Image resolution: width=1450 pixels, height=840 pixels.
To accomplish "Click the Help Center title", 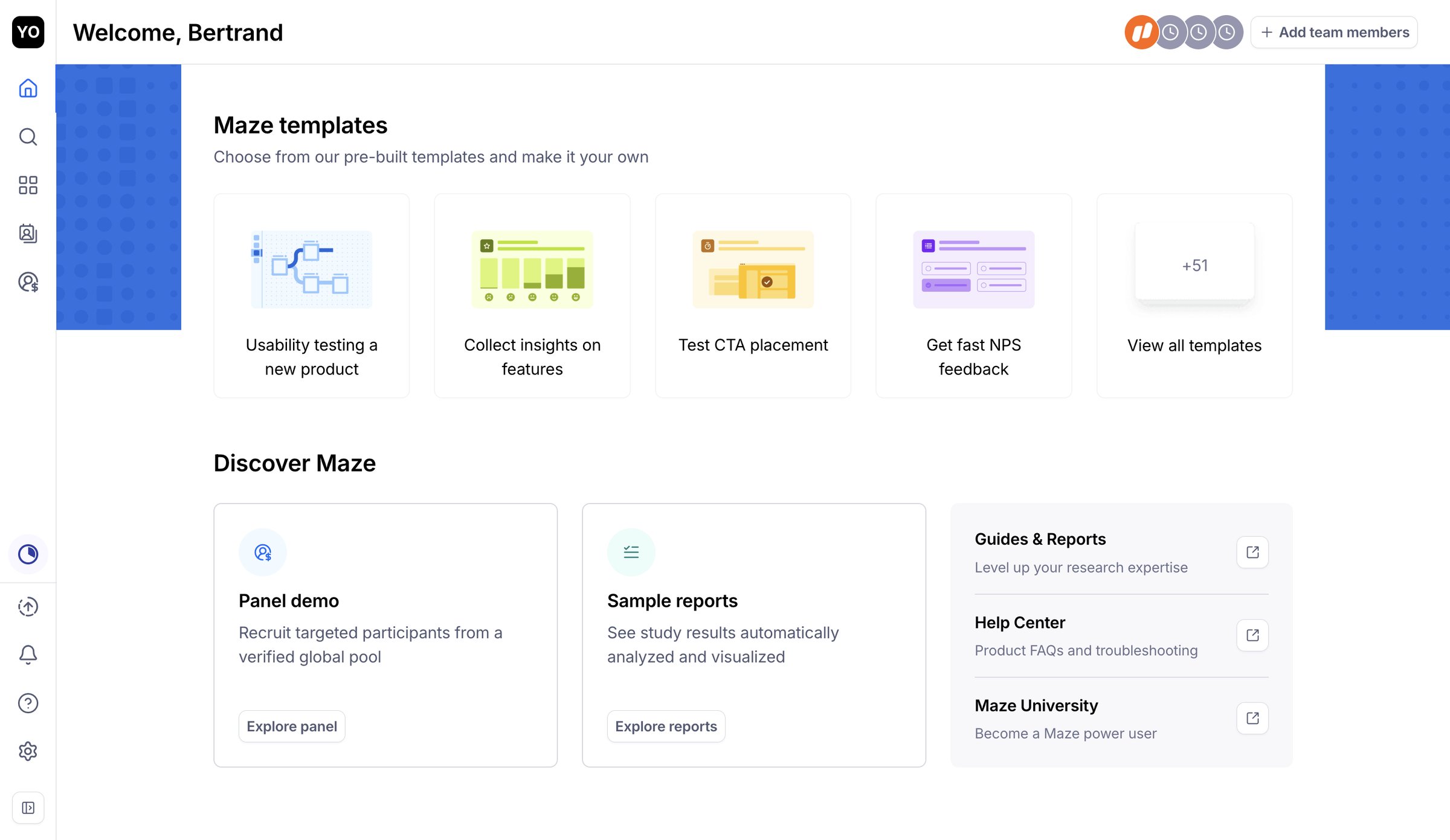I will click(x=1020, y=622).
